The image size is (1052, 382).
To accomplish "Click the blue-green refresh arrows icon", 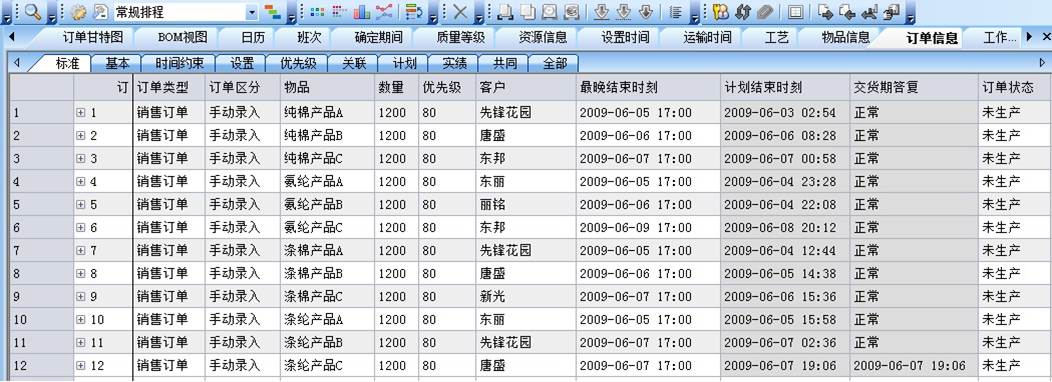I will point(743,11).
